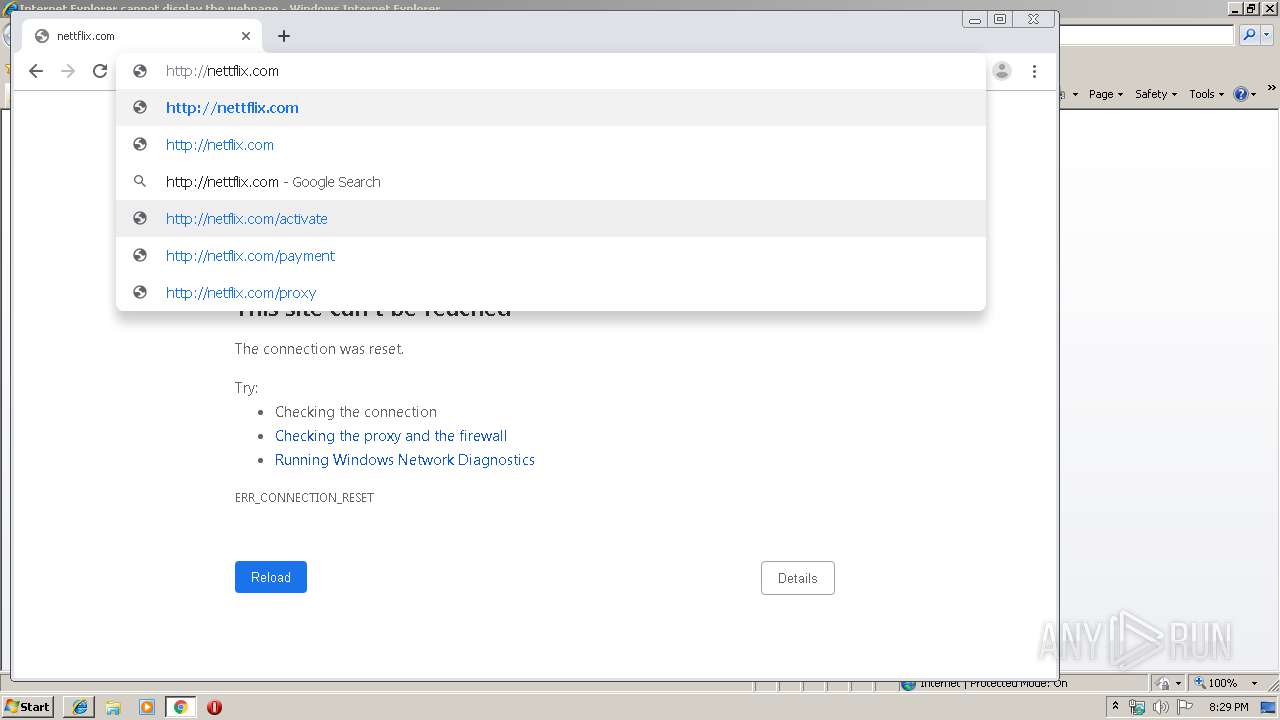Open the clock showing 8:29 PM
The width and height of the screenshot is (1280, 720).
click(x=1228, y=707)
